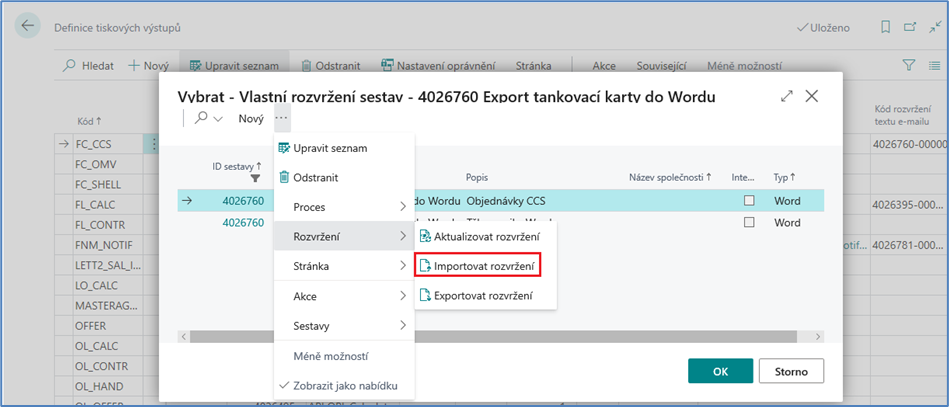Tick the checkbox in the Objednávky CCS row
Screen dimensions: 949x407
747,201
